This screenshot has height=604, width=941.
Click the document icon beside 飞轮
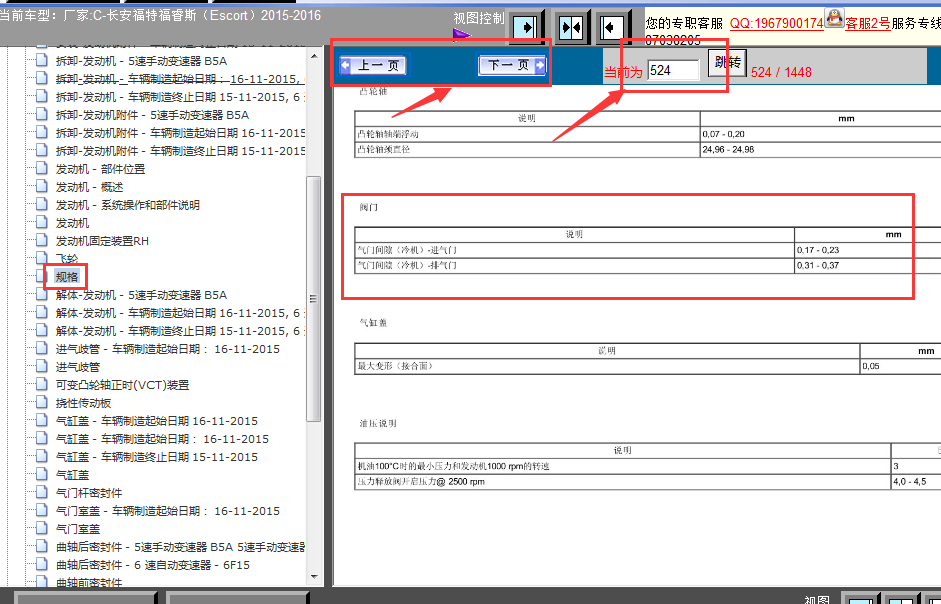click(41, 258)
